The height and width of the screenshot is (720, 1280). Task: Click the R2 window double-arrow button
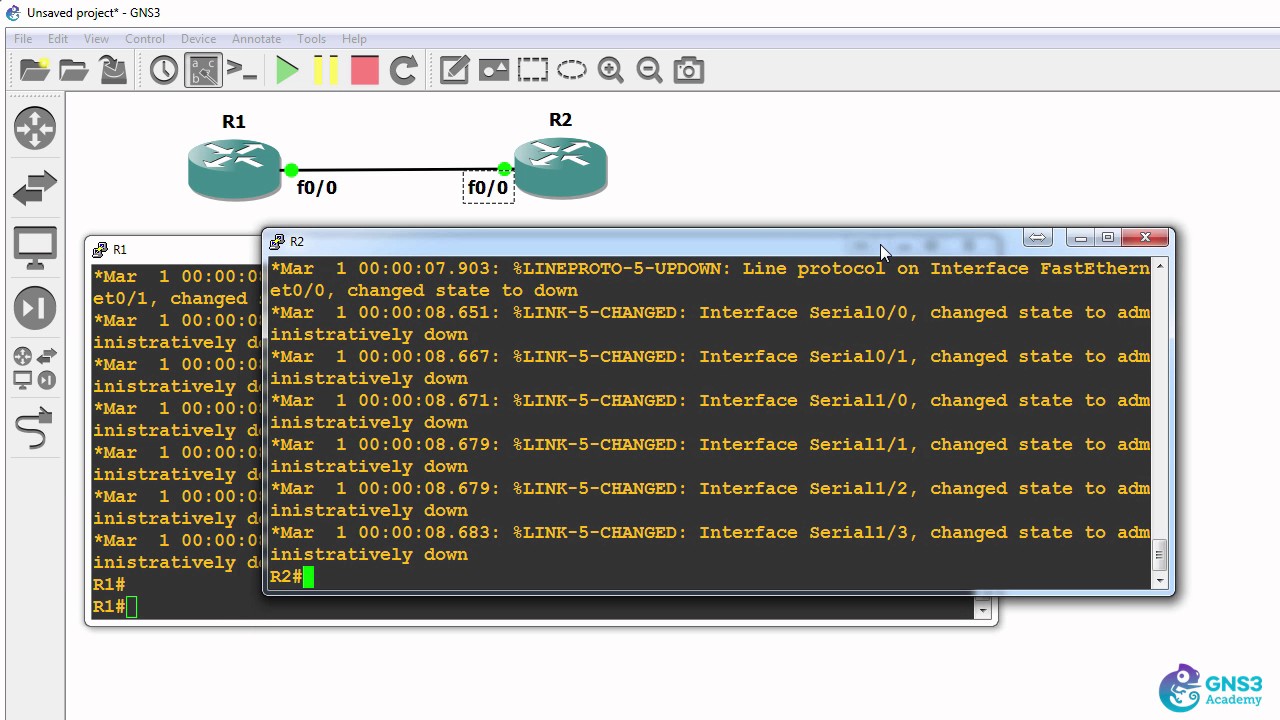pos(1037,238)
